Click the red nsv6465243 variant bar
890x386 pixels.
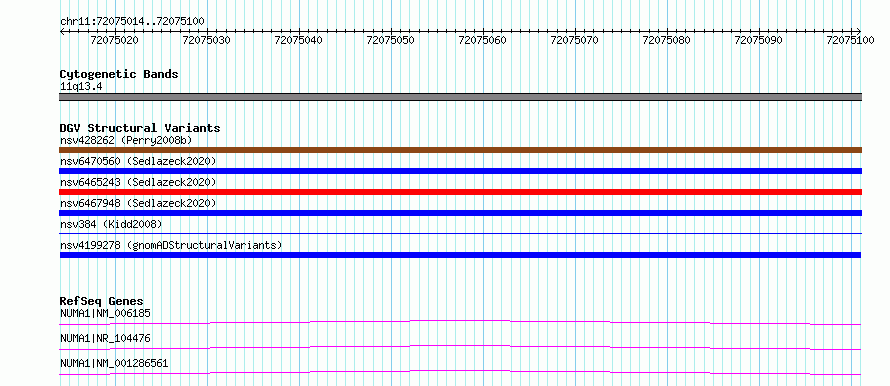[461, 192]
